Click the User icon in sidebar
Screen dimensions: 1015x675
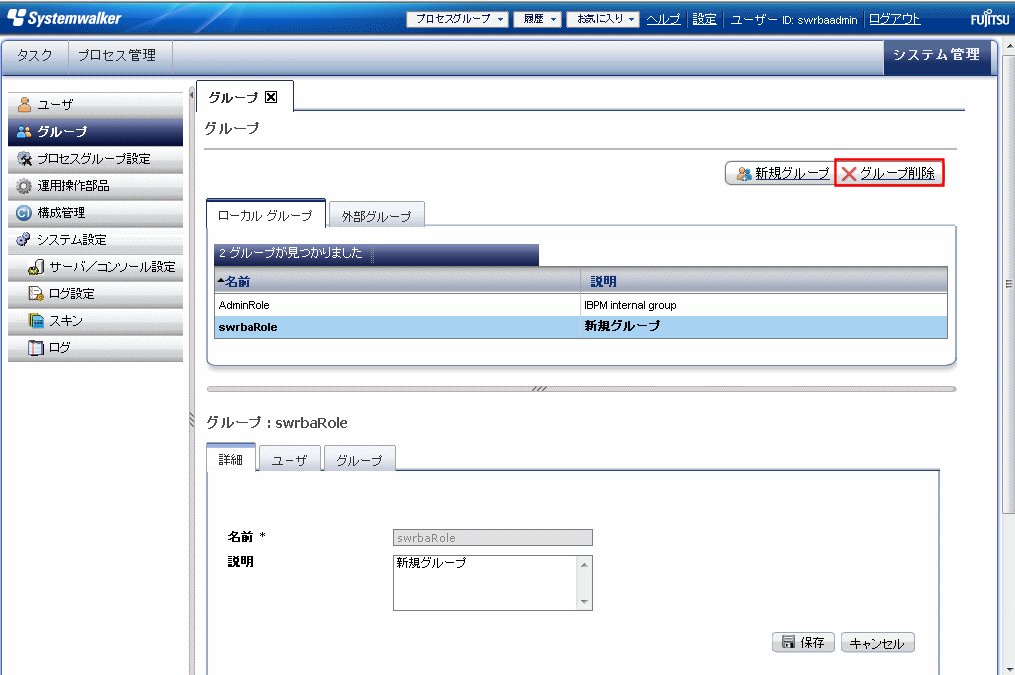(25, 105)
